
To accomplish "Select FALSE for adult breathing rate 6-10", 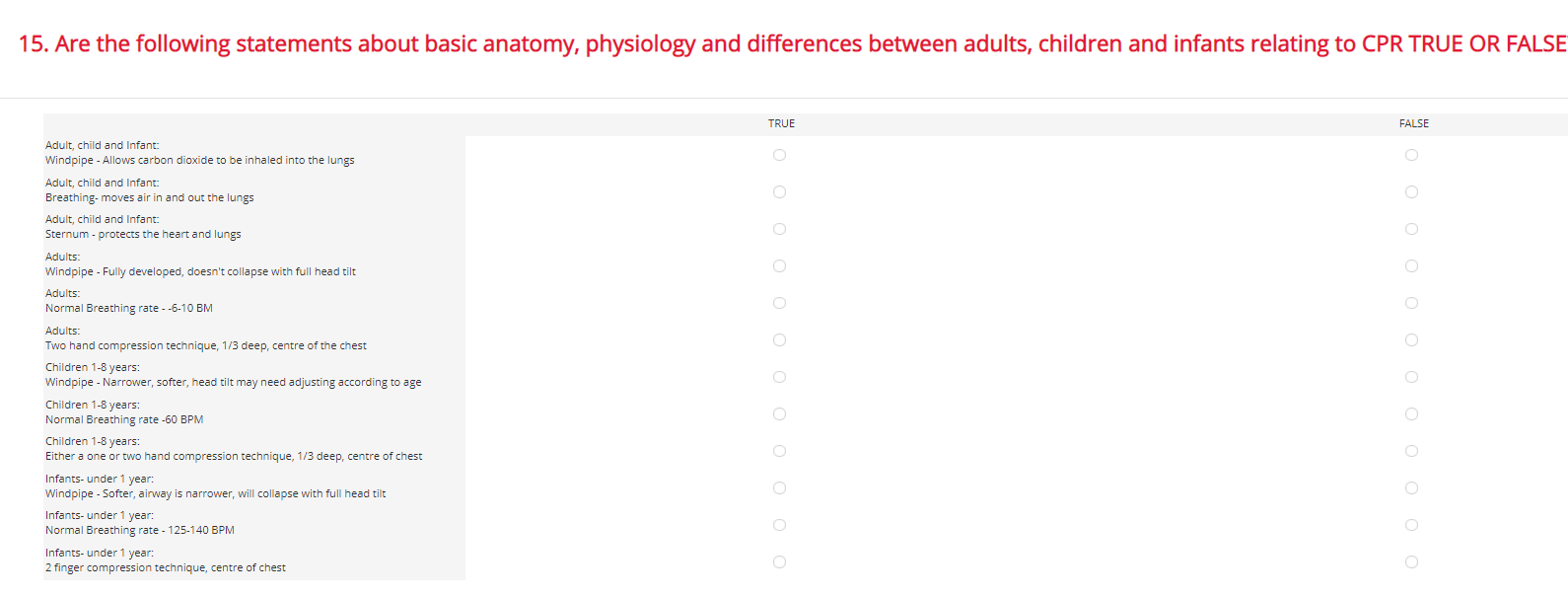I will coord(1411,303).
